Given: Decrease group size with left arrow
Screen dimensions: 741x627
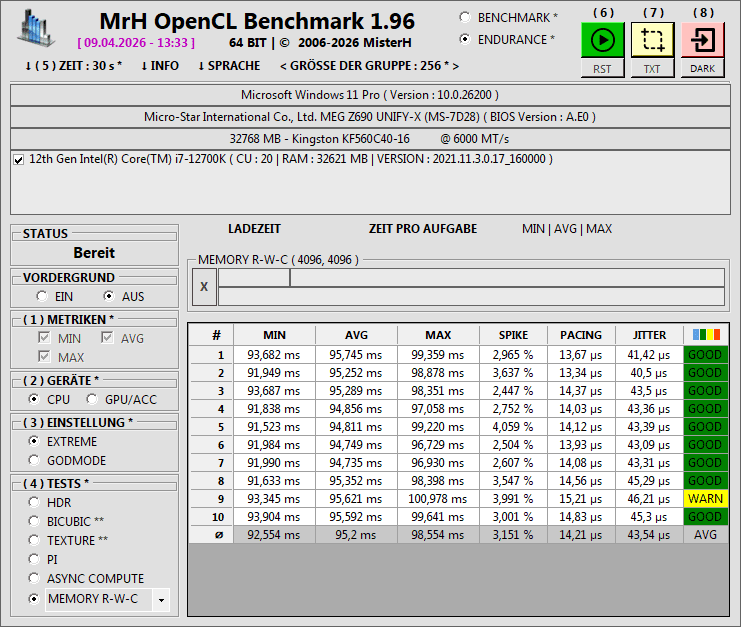Looking at the screenshot, I should (283, 66).
